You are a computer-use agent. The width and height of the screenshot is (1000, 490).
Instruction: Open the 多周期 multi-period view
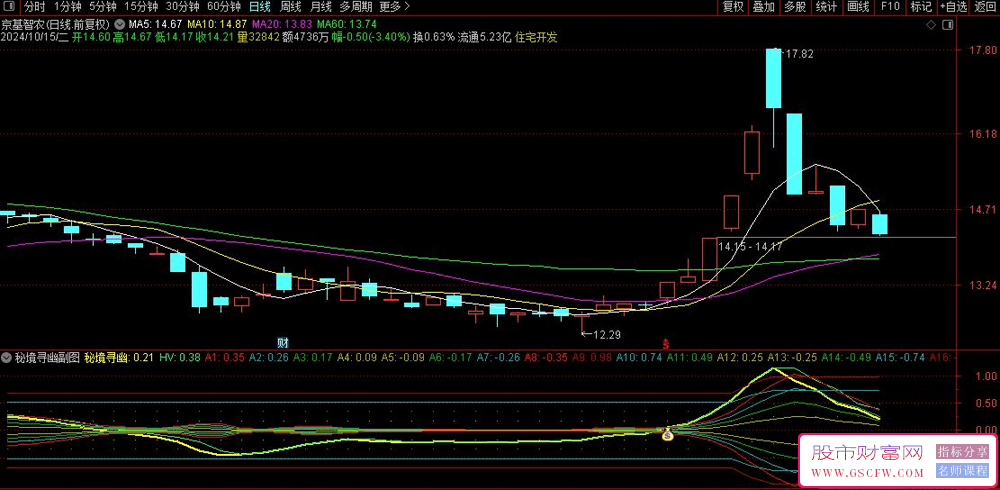pos(355,7)
